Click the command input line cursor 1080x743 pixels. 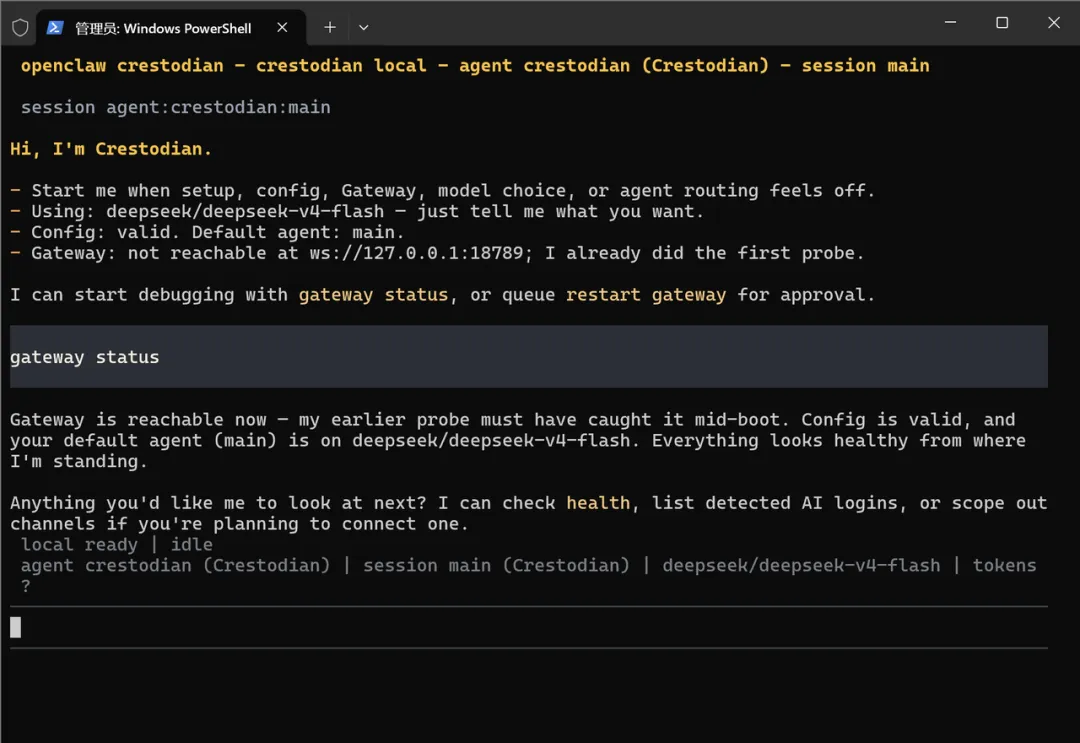pos(16,627)
